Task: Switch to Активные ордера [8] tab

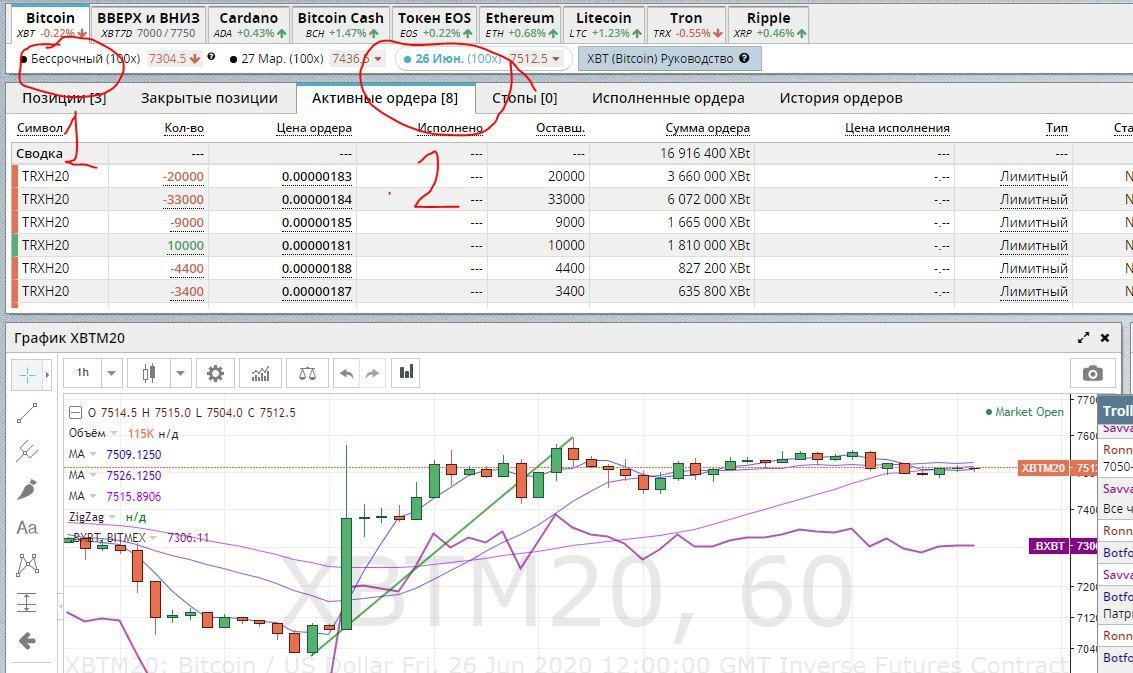Action: coord(385,98)
